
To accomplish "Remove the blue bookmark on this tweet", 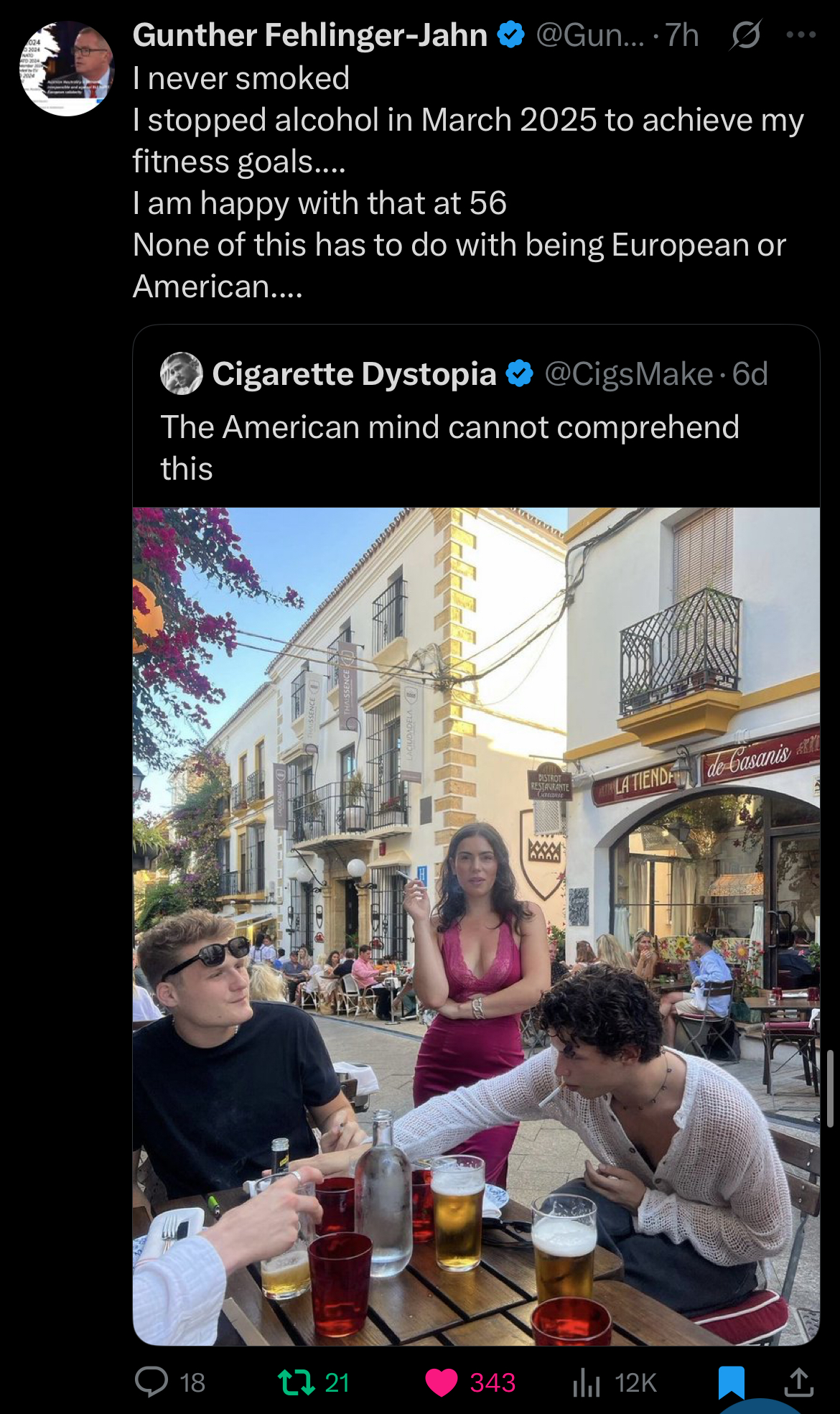I will point(732,1382).
